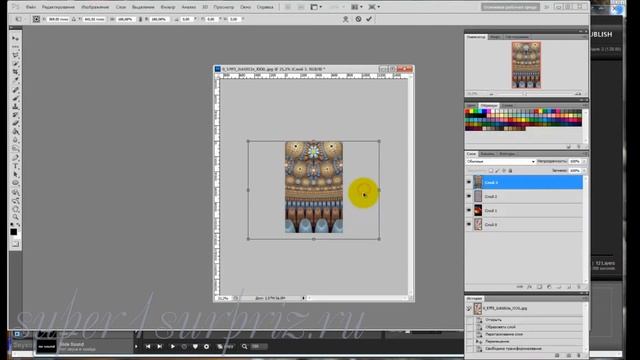Screen dimensions: 640x360
Task: Select the Horizontal Type tool
Action: pos(16,166)
